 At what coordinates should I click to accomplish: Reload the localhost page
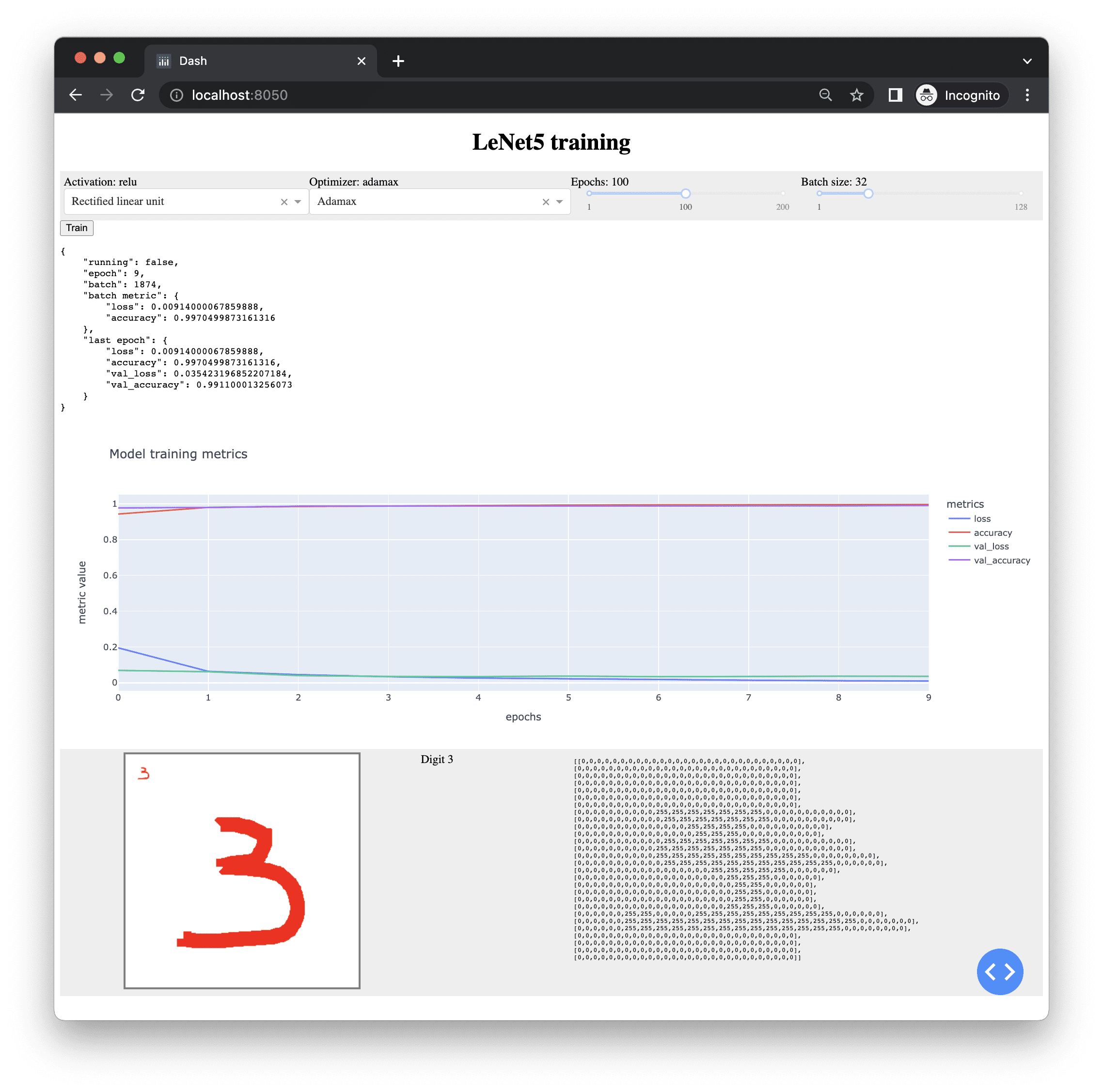point(138,95)
